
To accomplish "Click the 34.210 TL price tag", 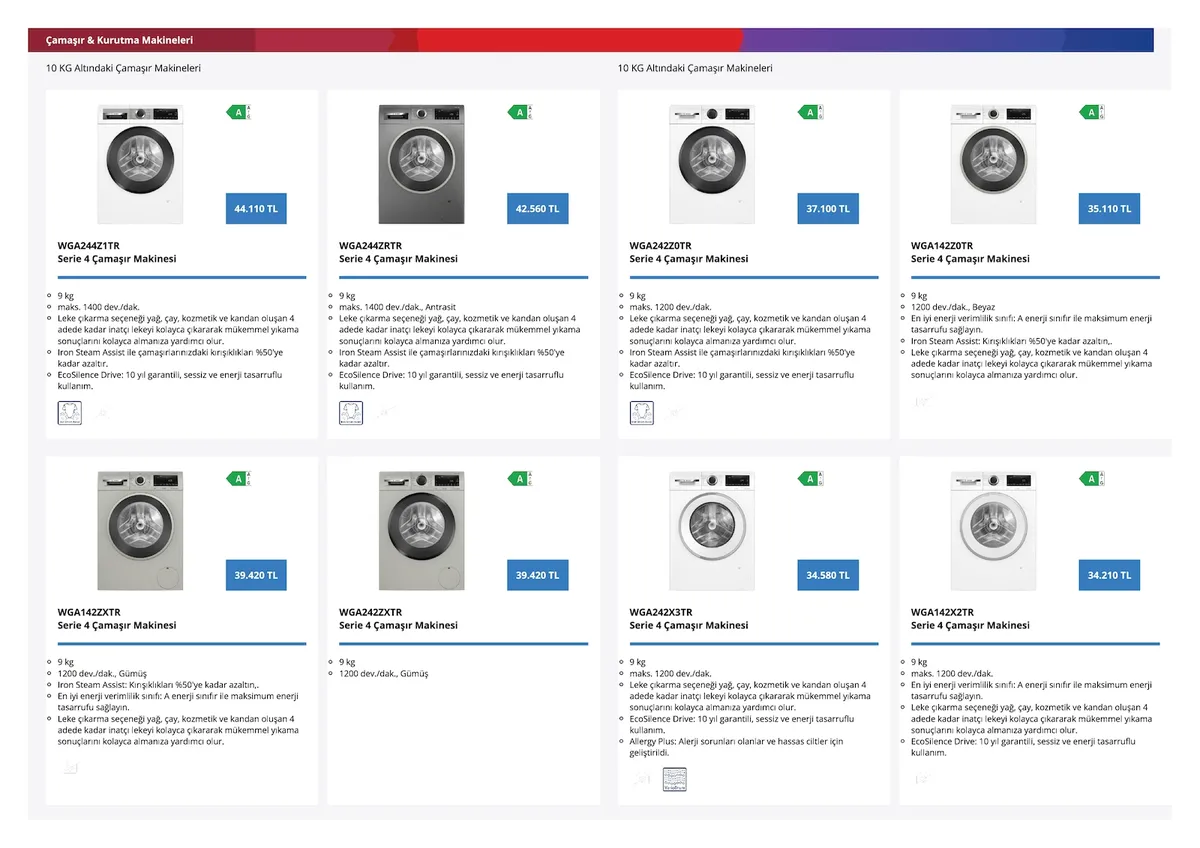I will 1110,575.
